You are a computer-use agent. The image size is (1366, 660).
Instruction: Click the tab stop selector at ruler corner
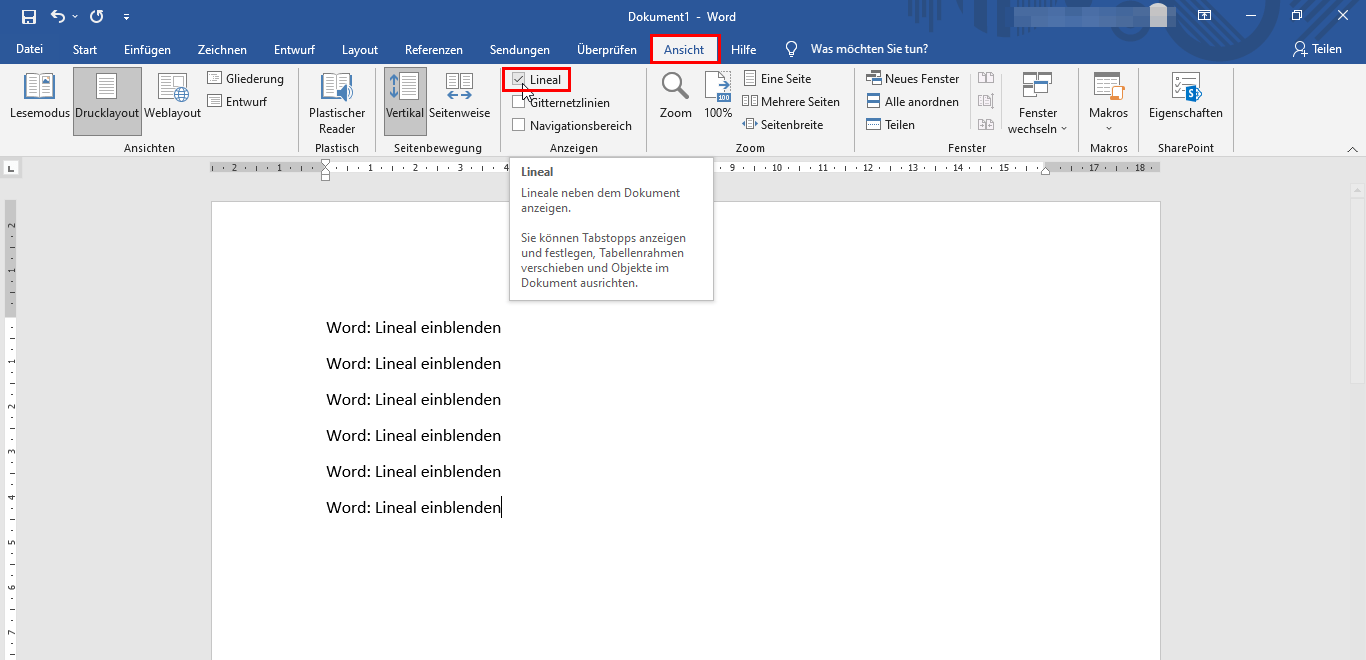point(11,168)
